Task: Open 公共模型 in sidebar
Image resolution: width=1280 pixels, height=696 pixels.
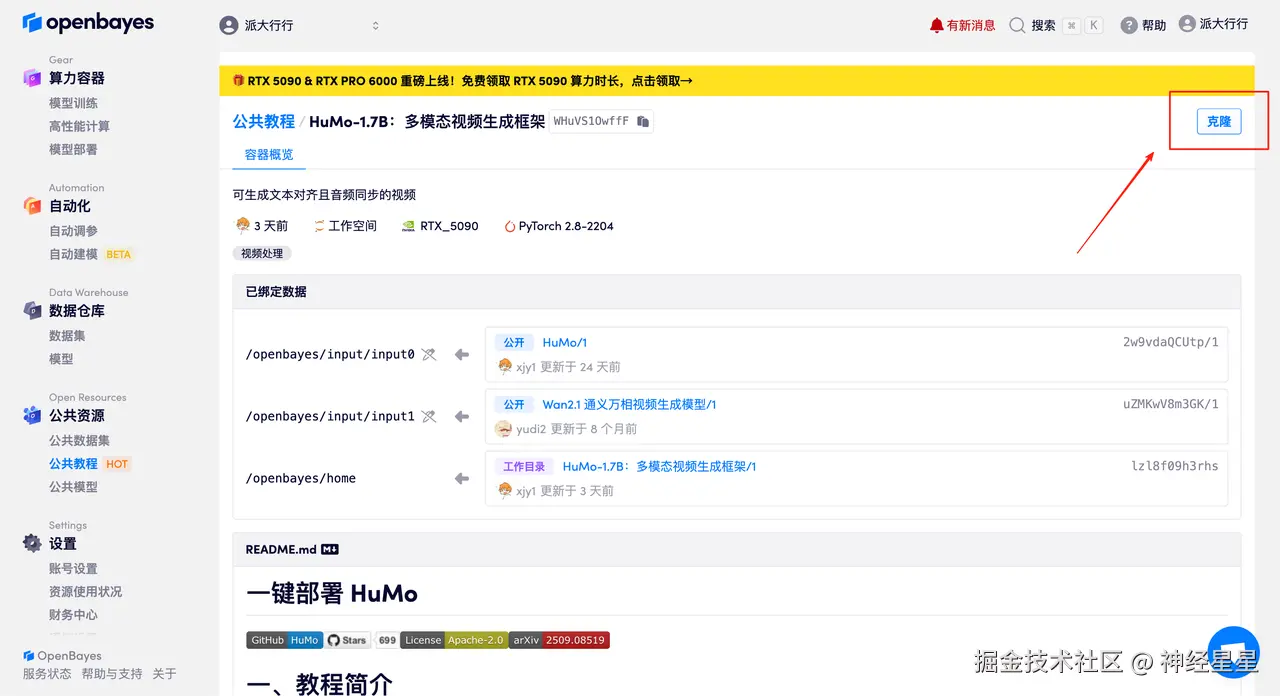Action: click(x=73, y=487)
